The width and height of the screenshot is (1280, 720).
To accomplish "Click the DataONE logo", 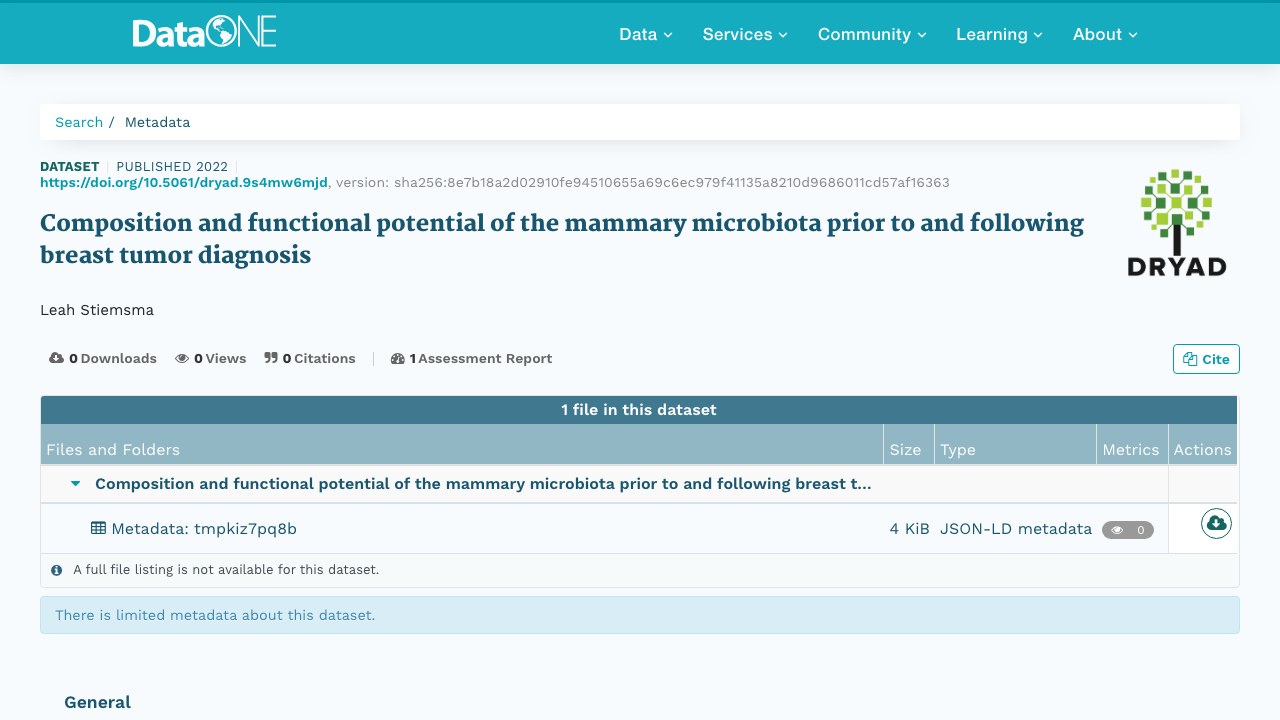I will (x=205, y=33).
